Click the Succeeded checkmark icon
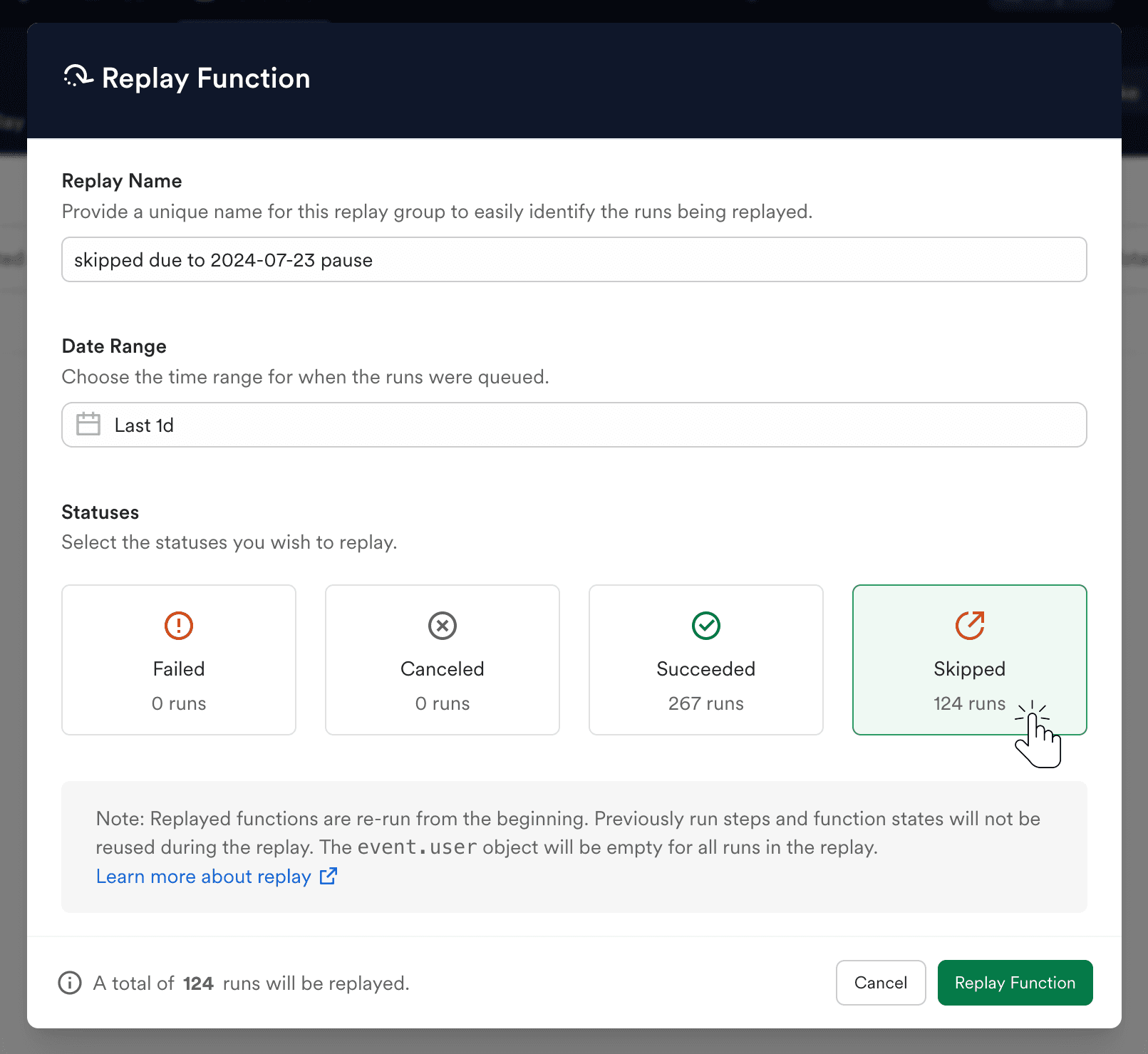 (x=706, y=626)
